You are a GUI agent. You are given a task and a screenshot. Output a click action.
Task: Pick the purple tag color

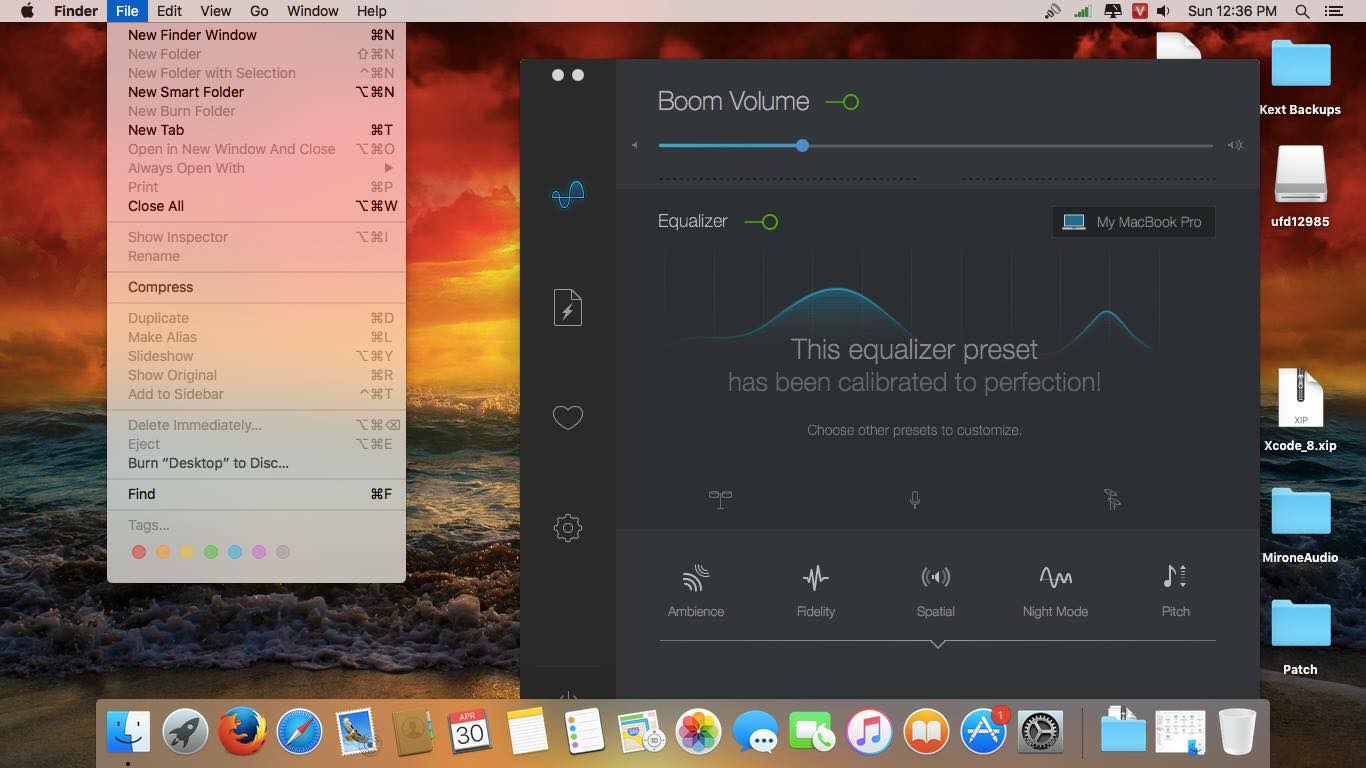259,552
